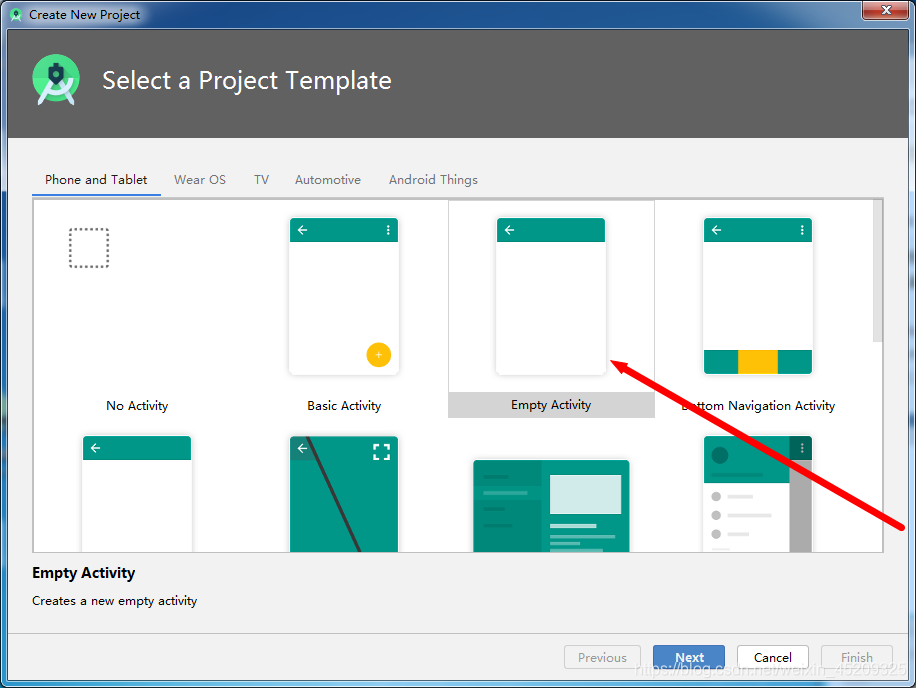Click the Basic Activity label

[x=344, y=405]
